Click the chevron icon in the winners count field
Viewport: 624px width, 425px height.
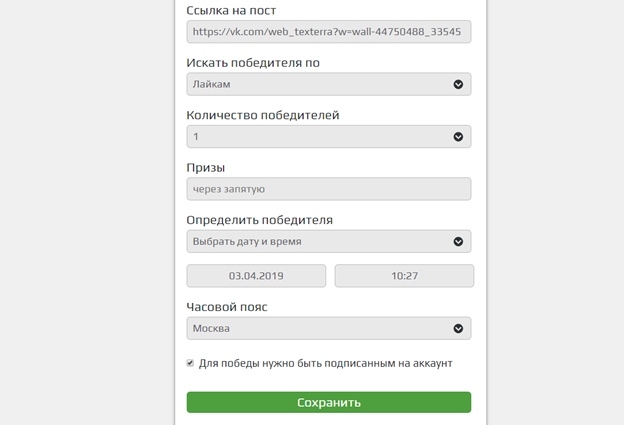click(x=458, y=137)
